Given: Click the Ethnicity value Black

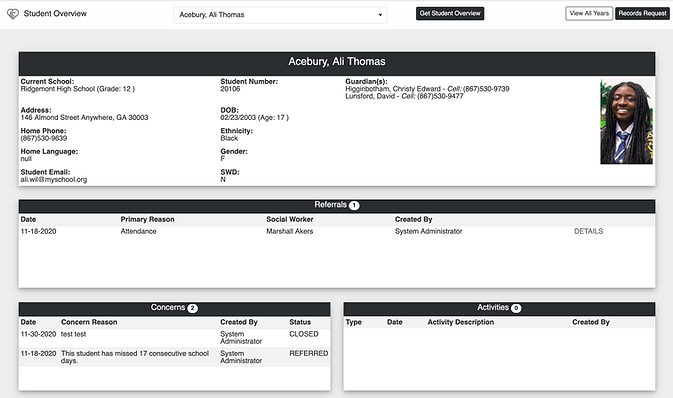Looking at the screenshot, I should (229, 138).
